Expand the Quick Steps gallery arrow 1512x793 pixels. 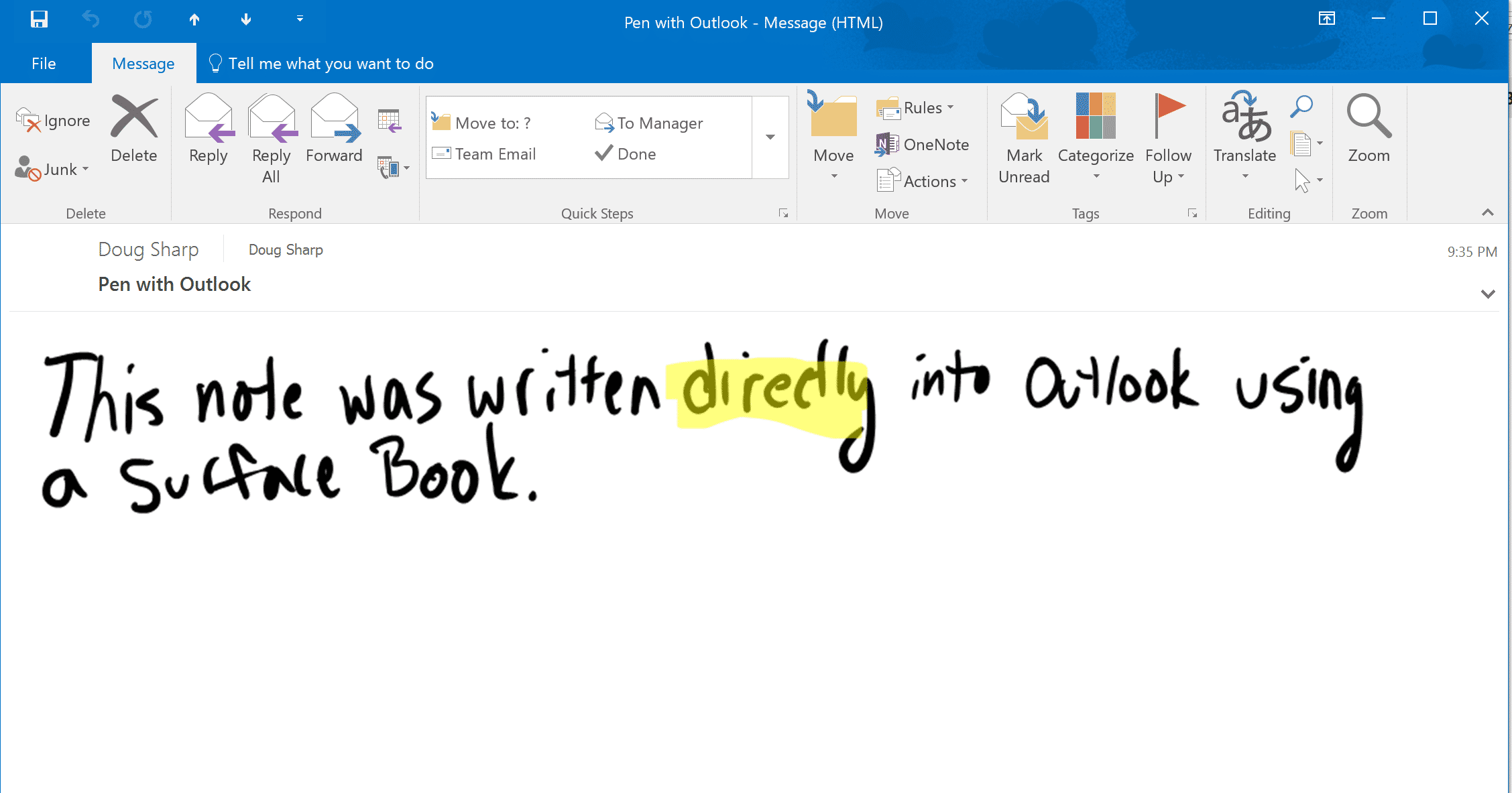click(x=770, y=137)
